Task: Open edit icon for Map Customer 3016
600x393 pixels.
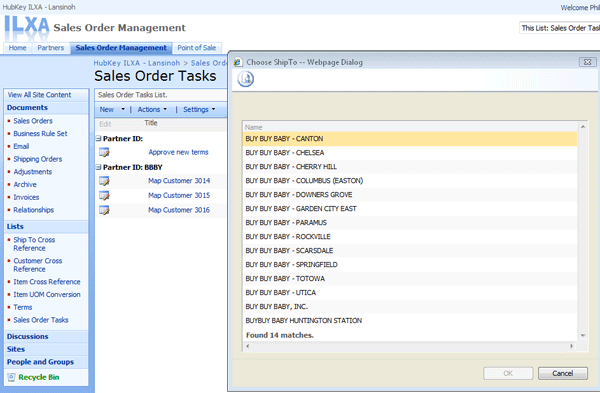Action: (x=104, y=210)
